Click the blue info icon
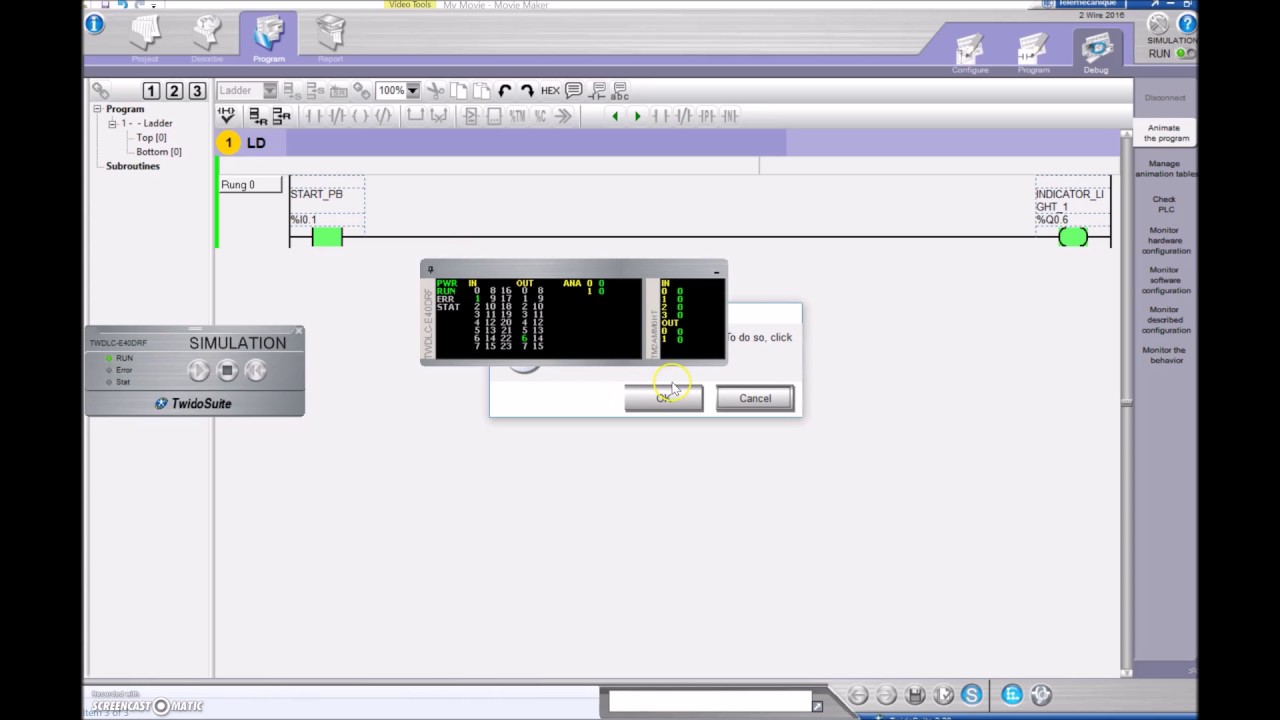The width and height of the screenshot is (1280, 720). point(95,22)
